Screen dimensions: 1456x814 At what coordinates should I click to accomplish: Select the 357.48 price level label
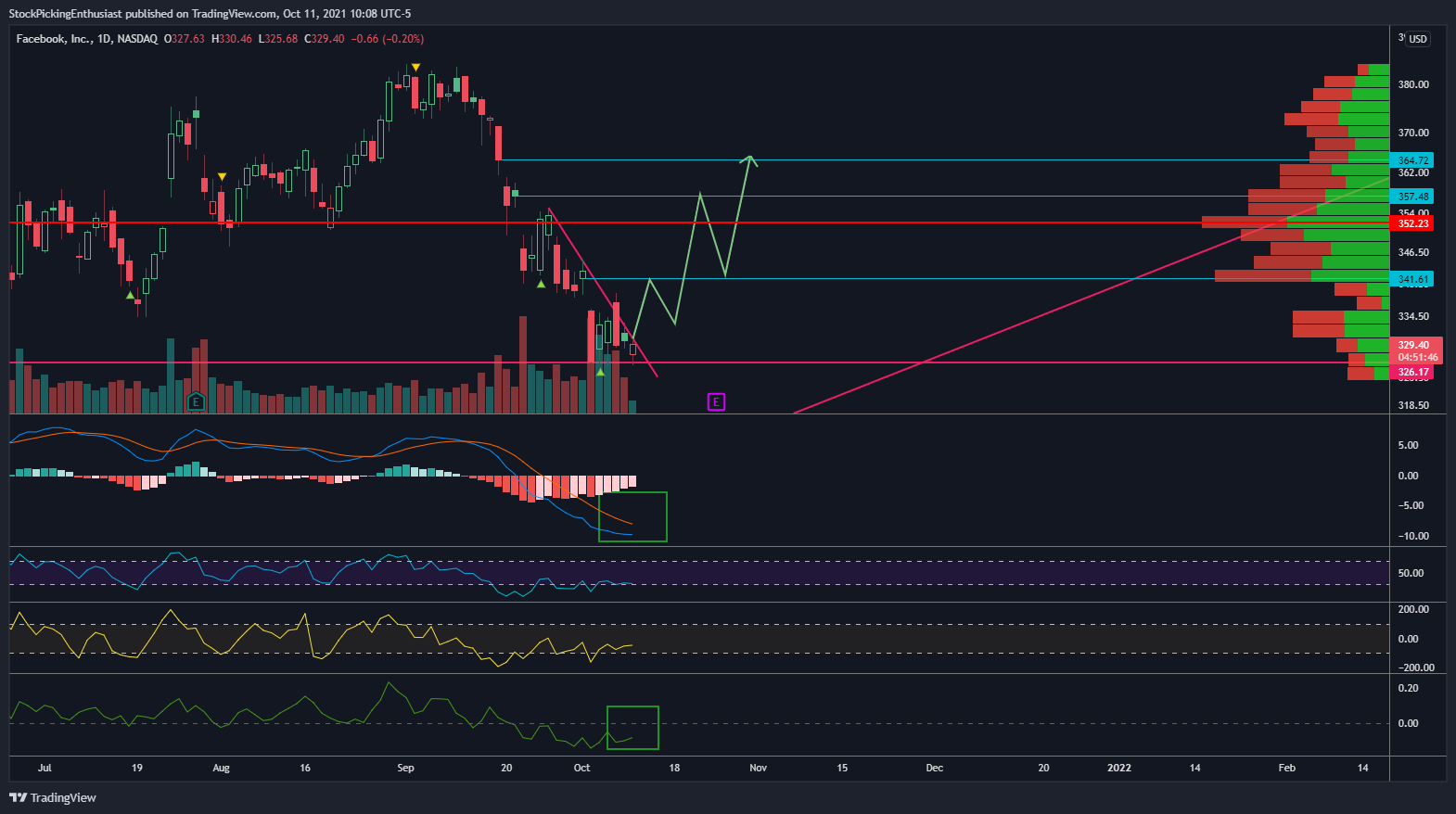pyautogui.click(x=1413, y=197)
